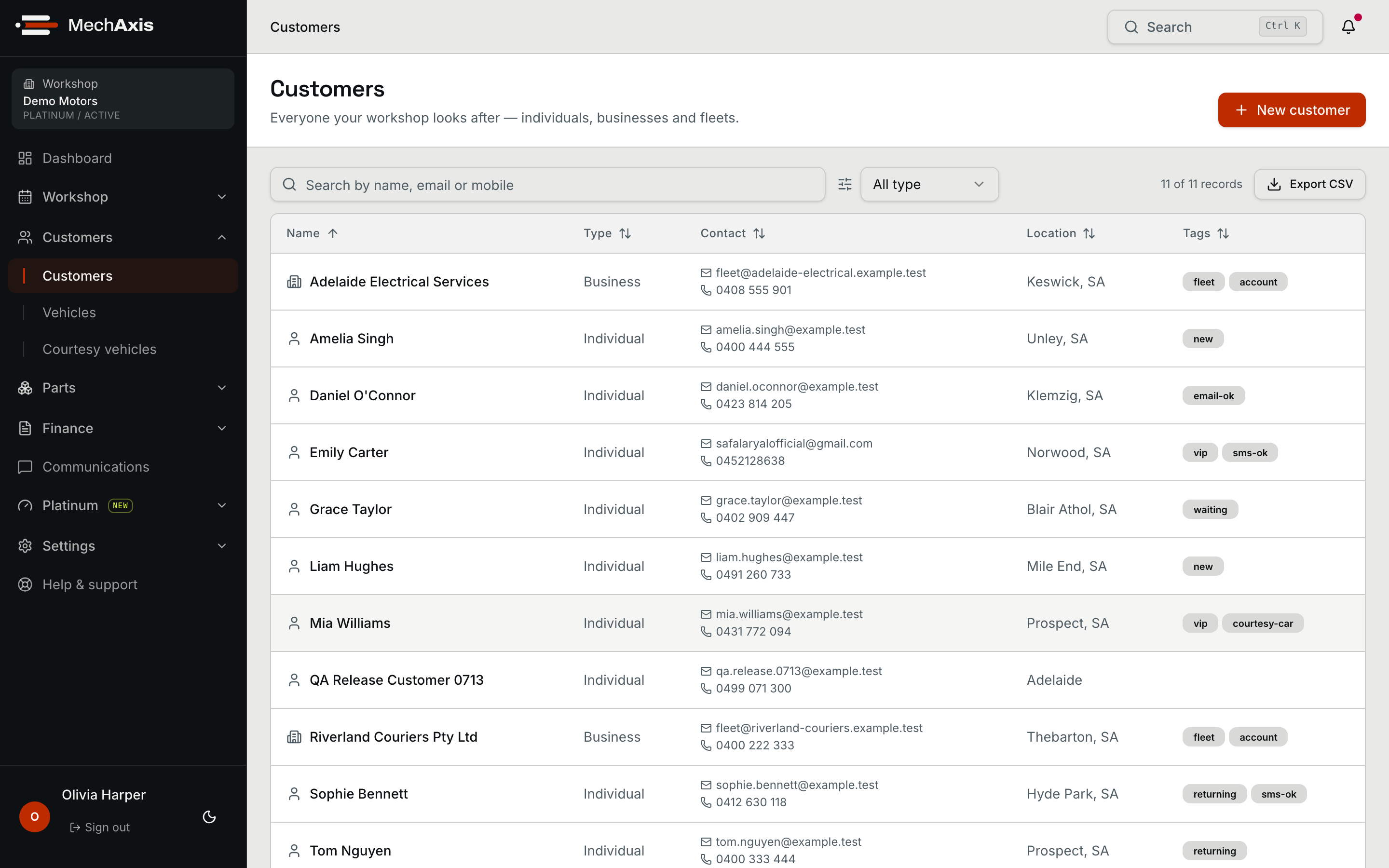Click Tom Nguyen name
This screenshot has width=1389, height=868.
pyautogui.click(x=350, y=851)
